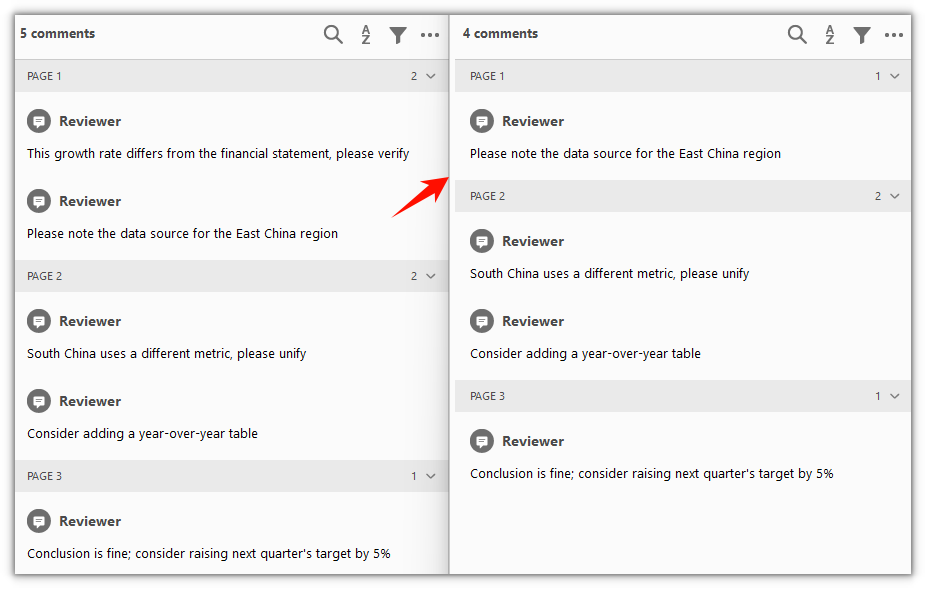Image resolution: width=926 pixels, height=589 pixels.
Task: Open search in the 5 comments panel
Action: 333,34
